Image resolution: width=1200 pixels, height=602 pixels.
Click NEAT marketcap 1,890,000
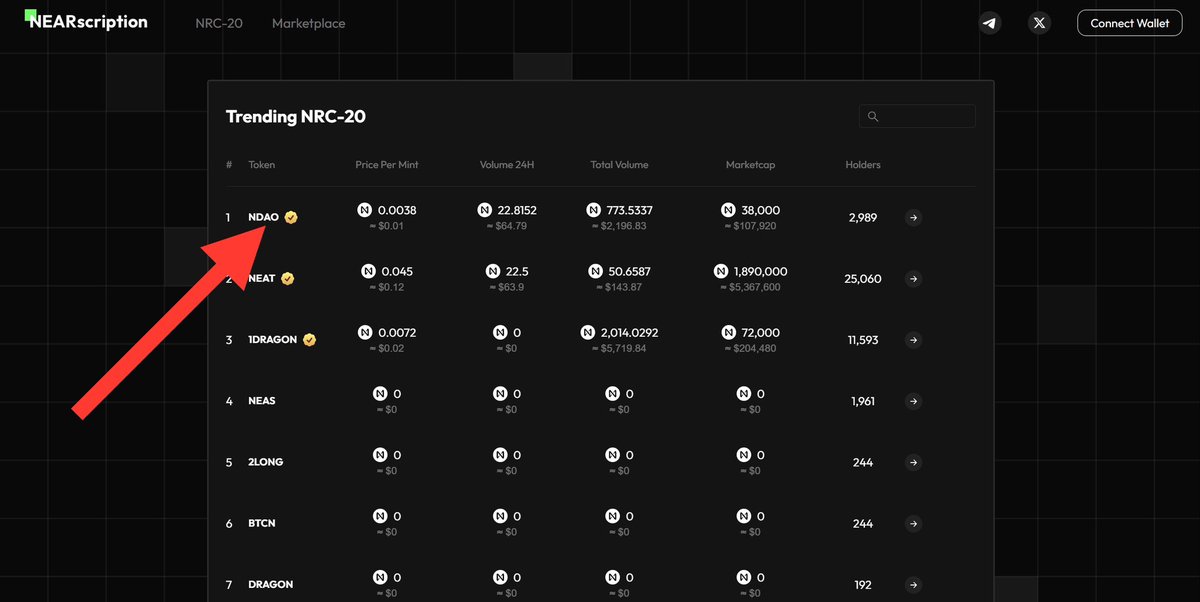(760, 272)
